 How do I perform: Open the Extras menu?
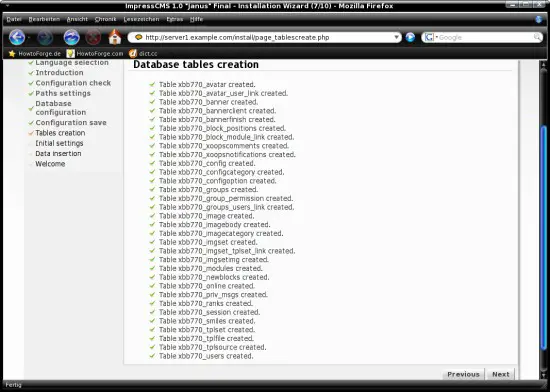click(x=175, y=19)
